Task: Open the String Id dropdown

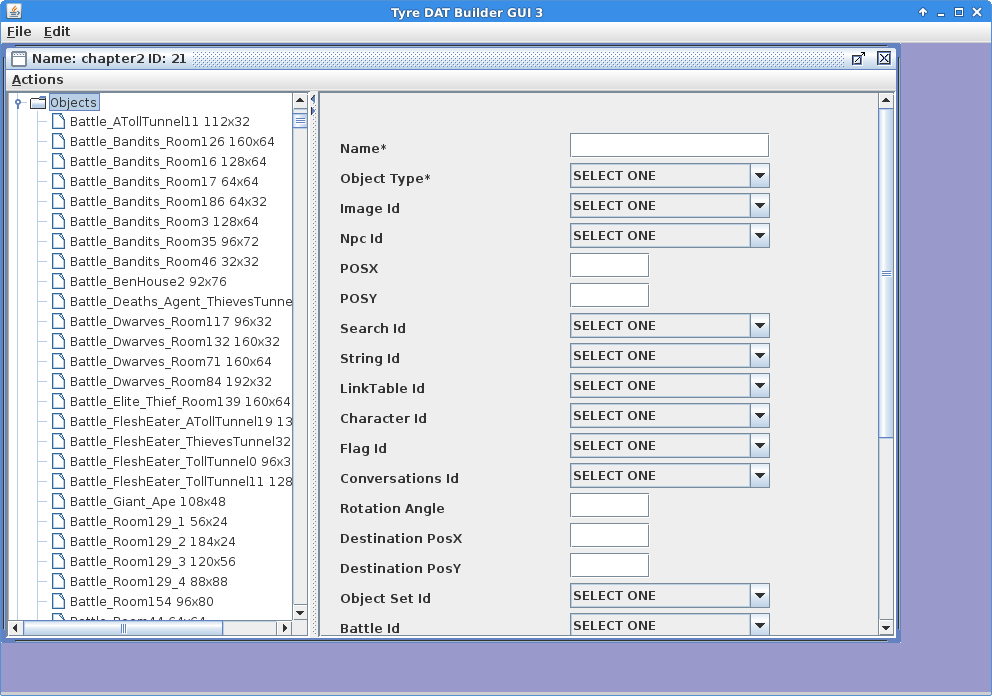Action: [669, 356]
